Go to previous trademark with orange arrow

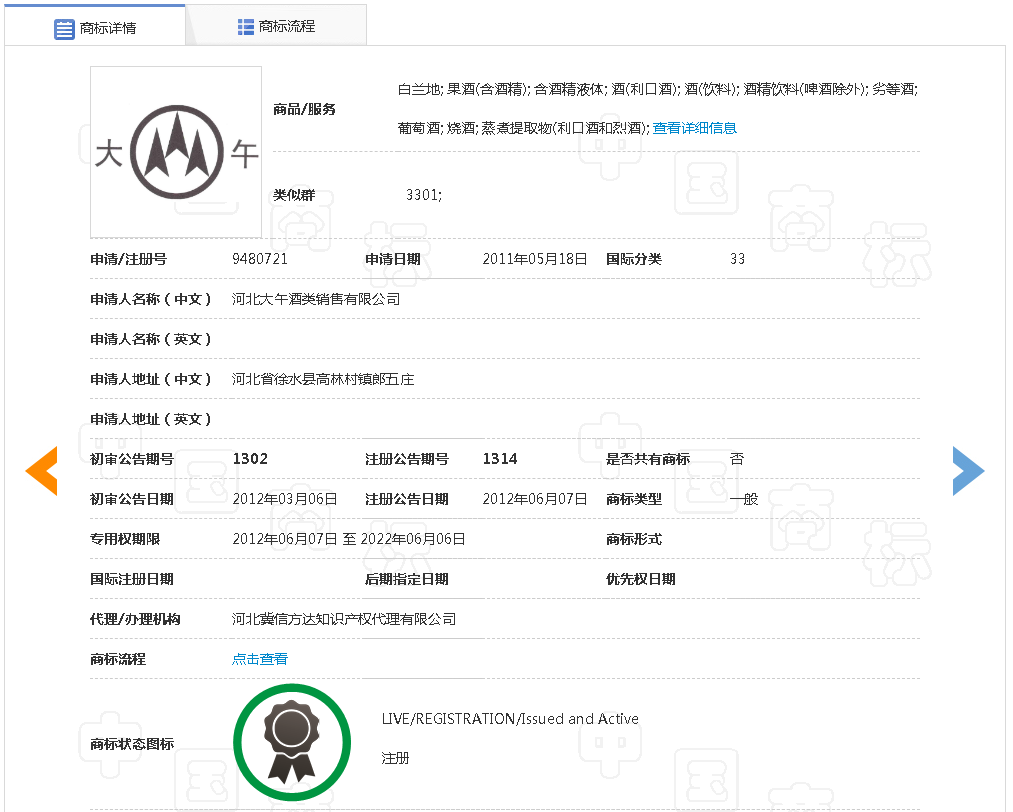[42, 471]
